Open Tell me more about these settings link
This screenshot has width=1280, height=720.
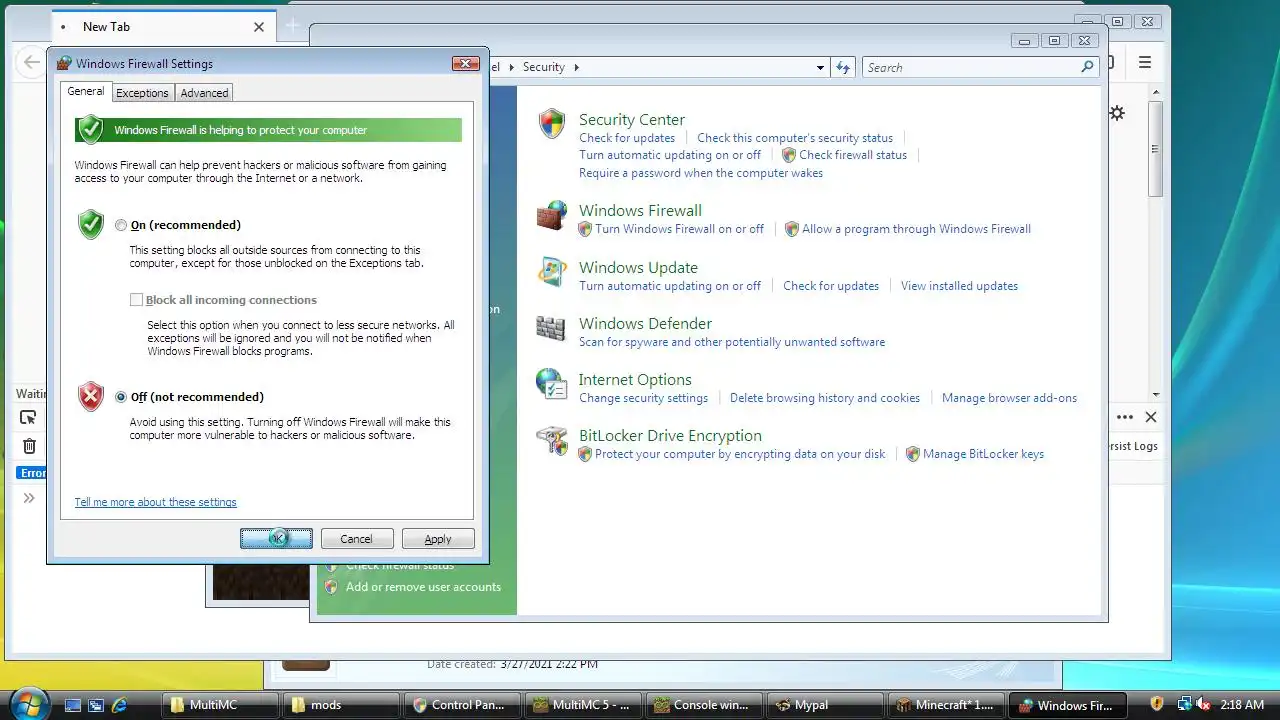(x=155, y=502)
